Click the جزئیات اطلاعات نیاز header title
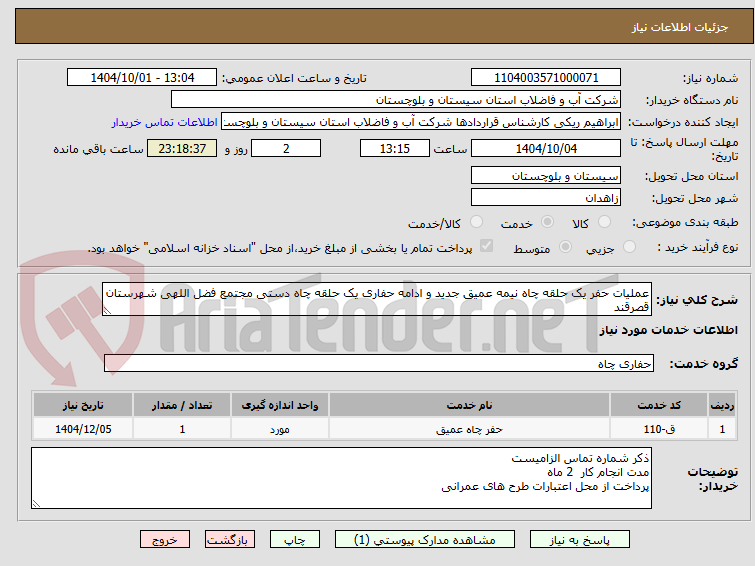Image resolution: width=755 pixels, height=566 pixels. 679,27
